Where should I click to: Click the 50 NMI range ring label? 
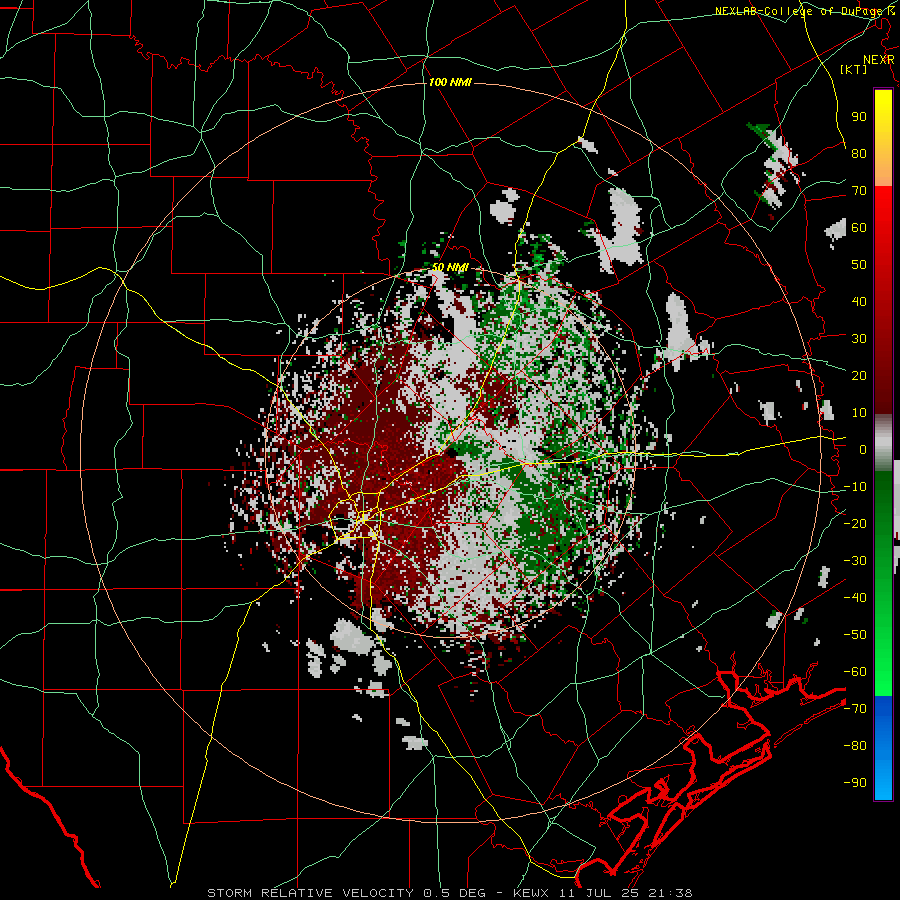click(x=450, y=267)
